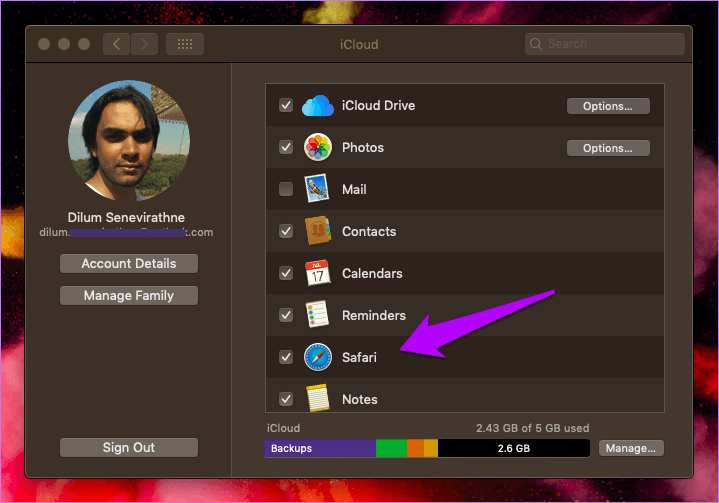Click the Contacts book icon
Viewport: 719px width, 503px height.
click(x=318, y=231)
